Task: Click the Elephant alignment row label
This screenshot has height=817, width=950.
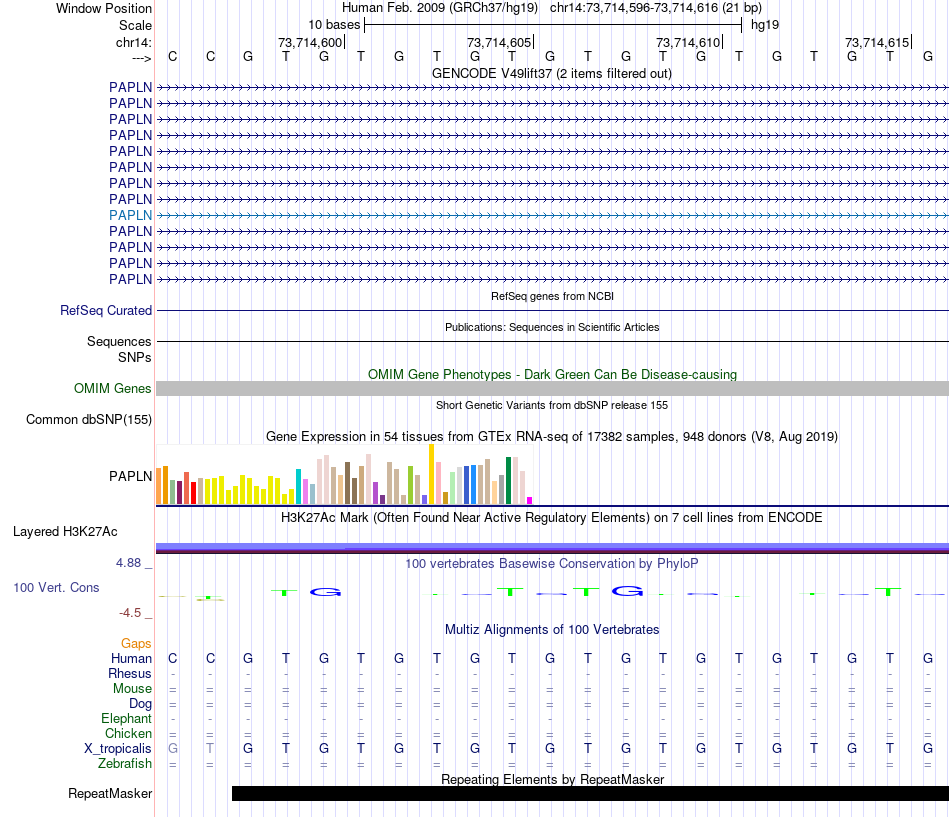Action: point(126,718)
